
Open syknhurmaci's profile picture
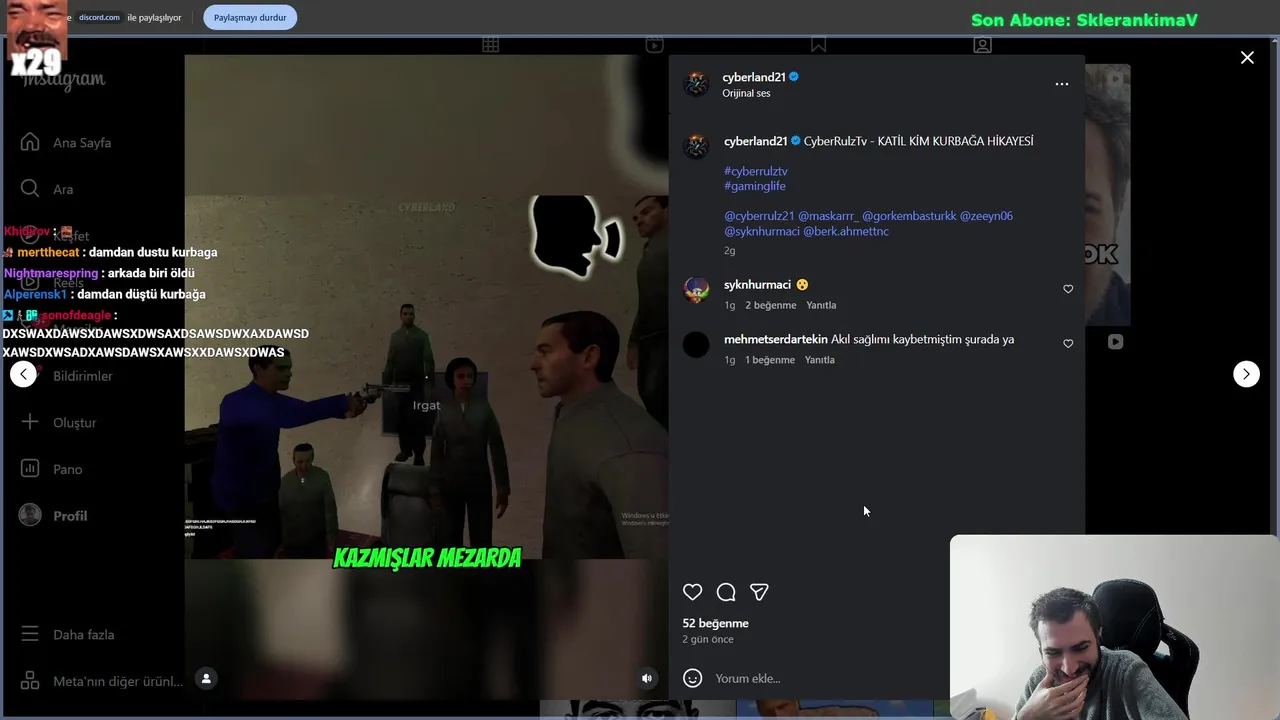[696, 290]
